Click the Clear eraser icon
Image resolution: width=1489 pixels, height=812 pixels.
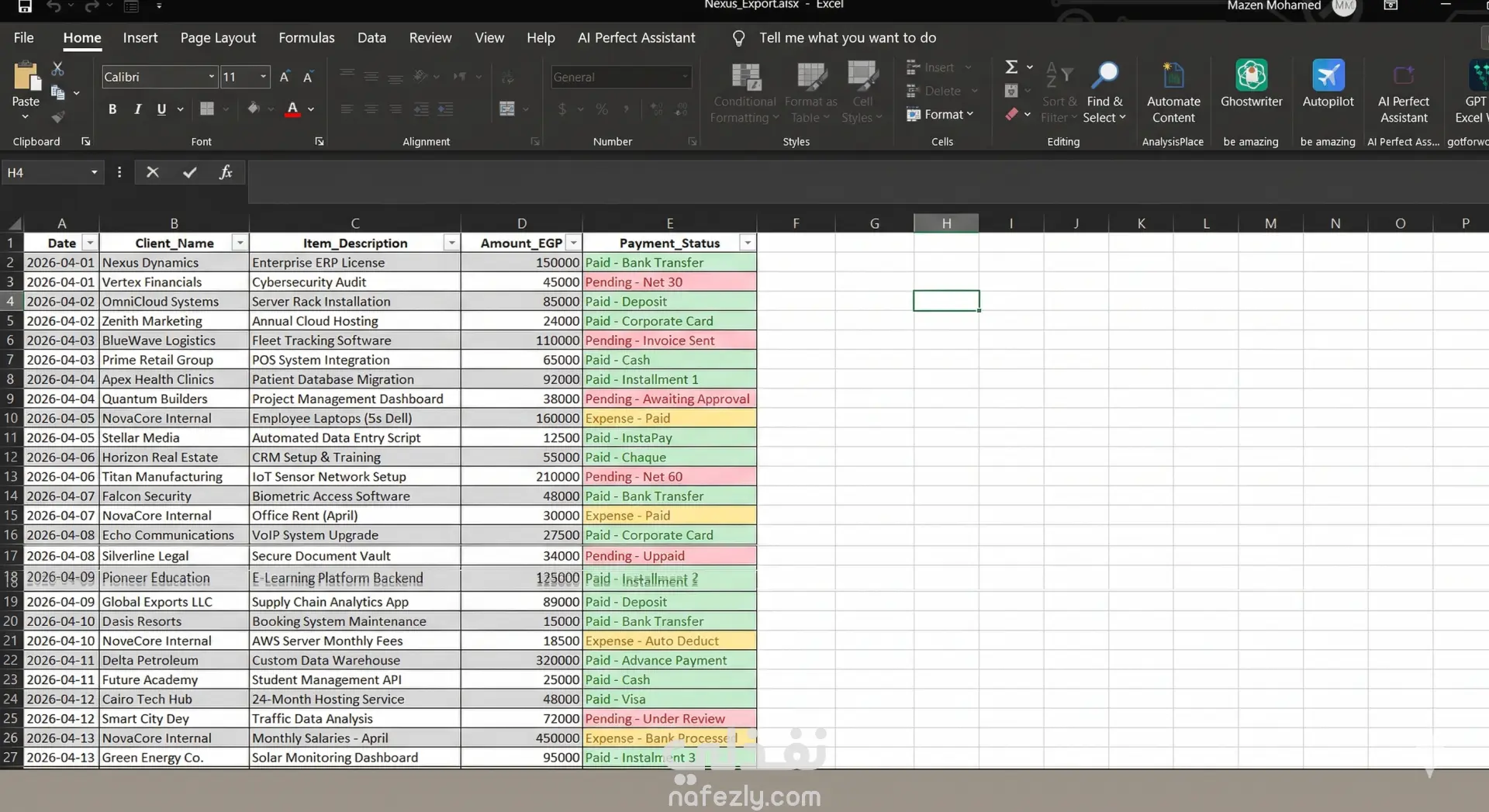[1011, 114]
